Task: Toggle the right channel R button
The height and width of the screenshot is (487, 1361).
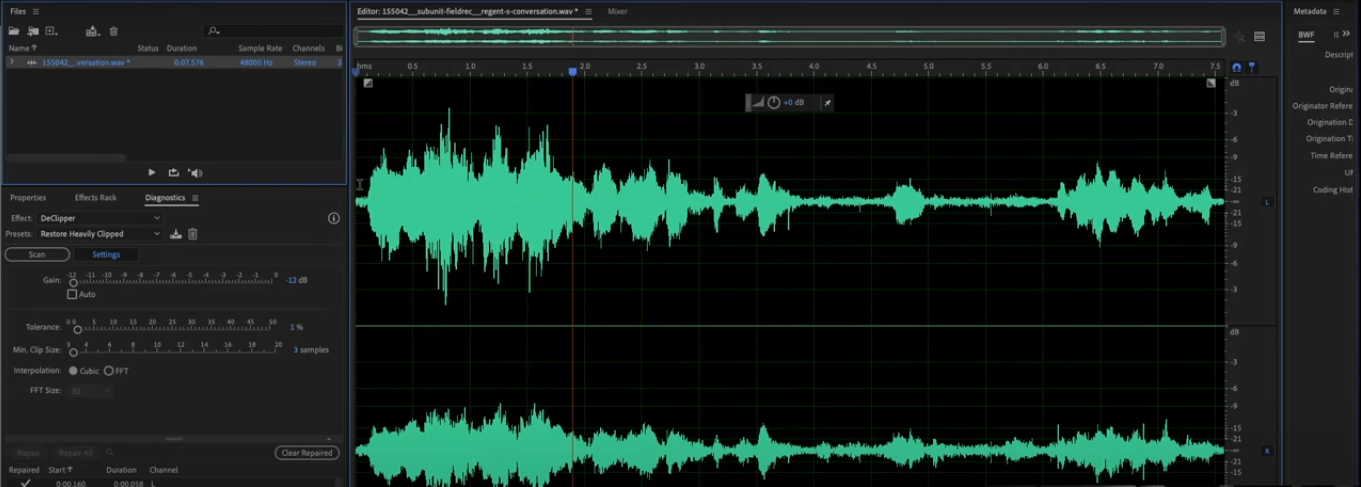Action: click(x=1267, y=451)
